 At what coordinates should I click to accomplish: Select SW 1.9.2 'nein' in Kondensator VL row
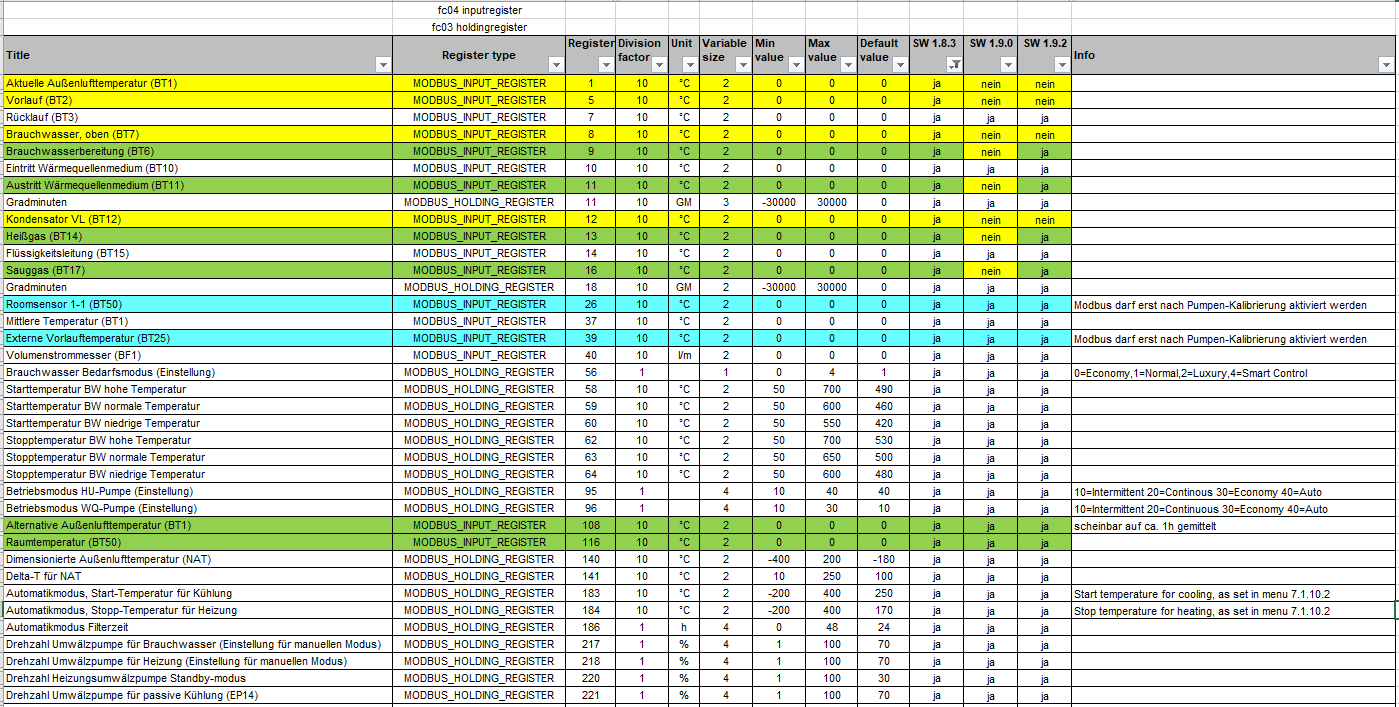click(1044, 219)
